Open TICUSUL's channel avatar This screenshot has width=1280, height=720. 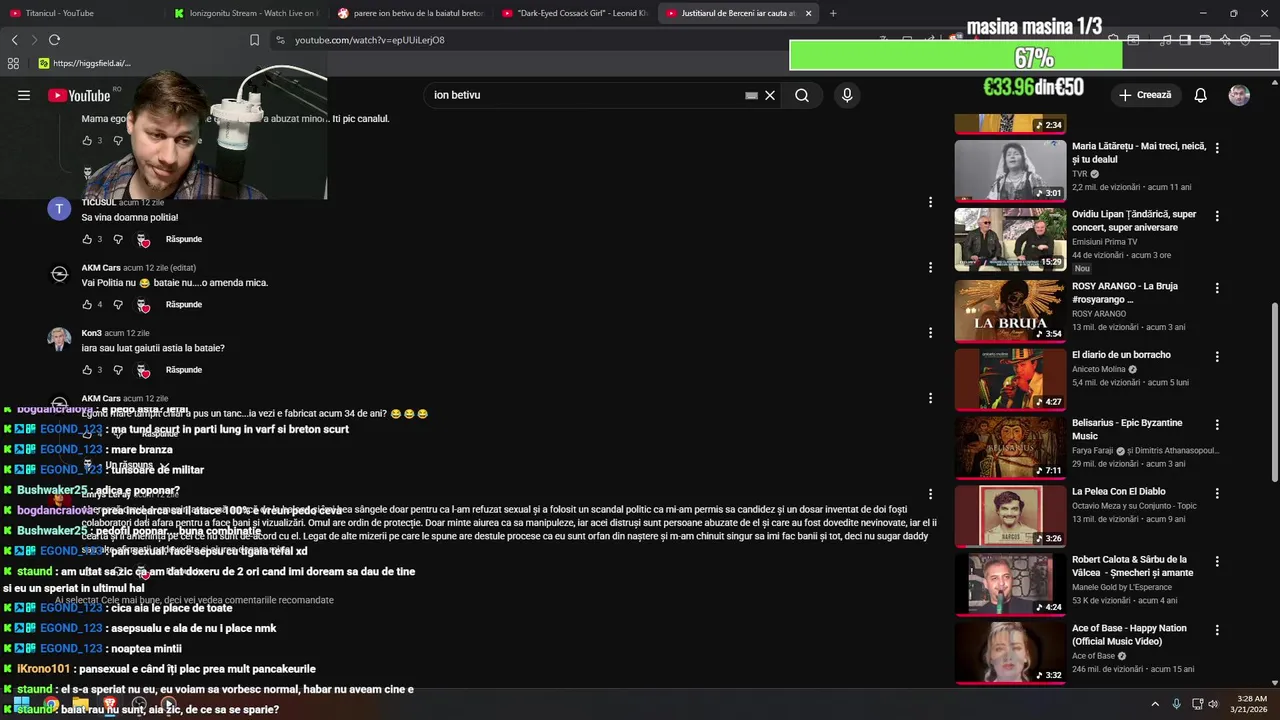(59, 209)
